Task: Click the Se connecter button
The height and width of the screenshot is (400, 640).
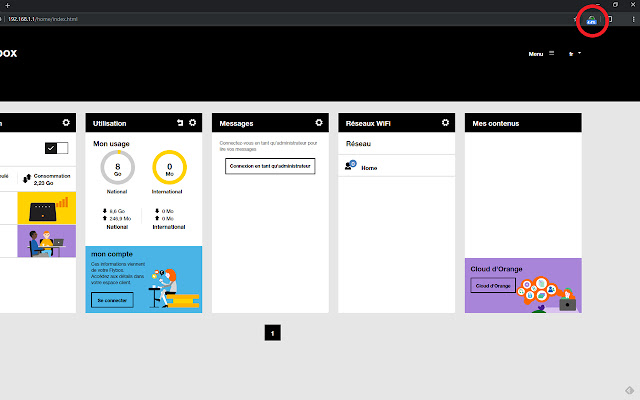Action: tap(112, 300)
